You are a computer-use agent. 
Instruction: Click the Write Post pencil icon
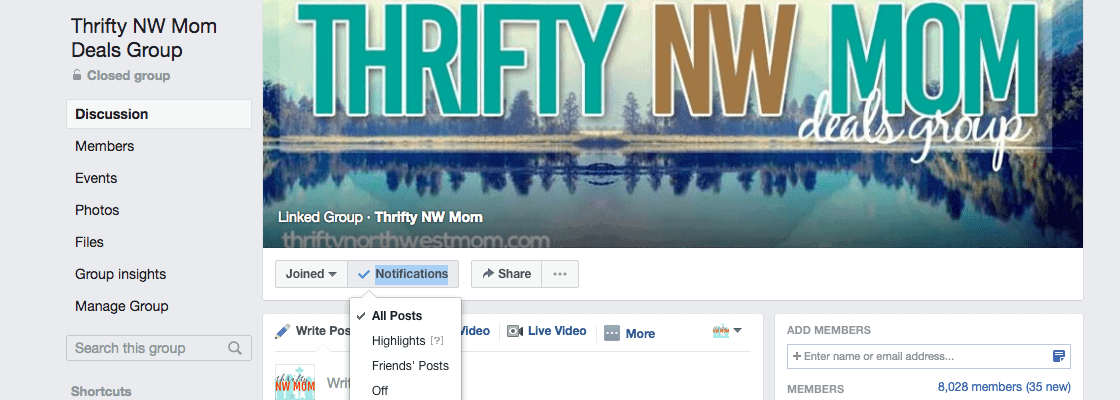click(x=283, y=331)
